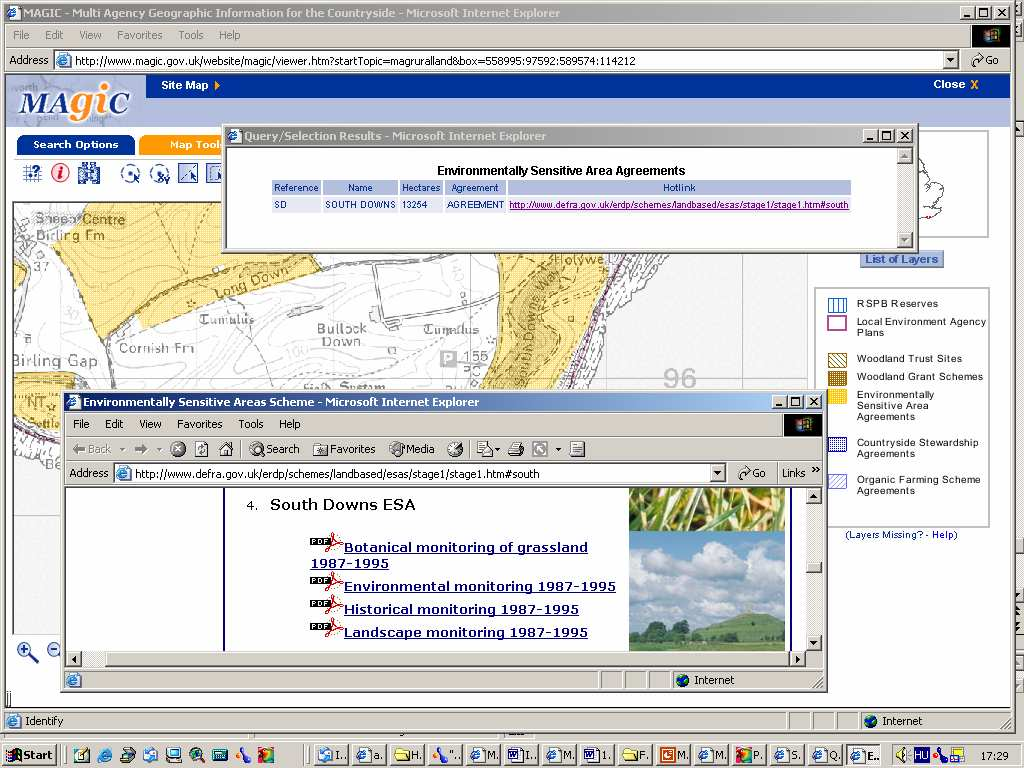Image resolution: width=1024 pixels, height=768 pixels.
Task: Open View menu in ESA Scheme window
Action: [x=150, y=424]
